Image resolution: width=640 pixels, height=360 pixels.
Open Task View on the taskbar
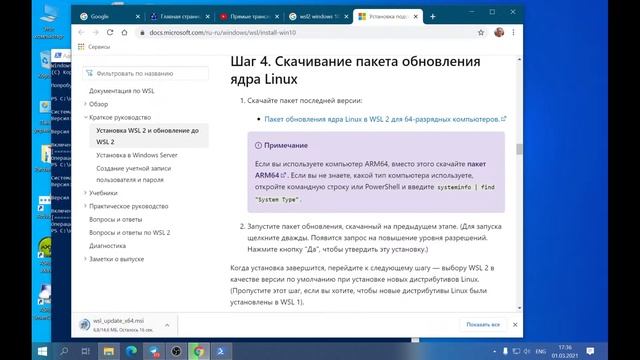(x=86, y=351)
